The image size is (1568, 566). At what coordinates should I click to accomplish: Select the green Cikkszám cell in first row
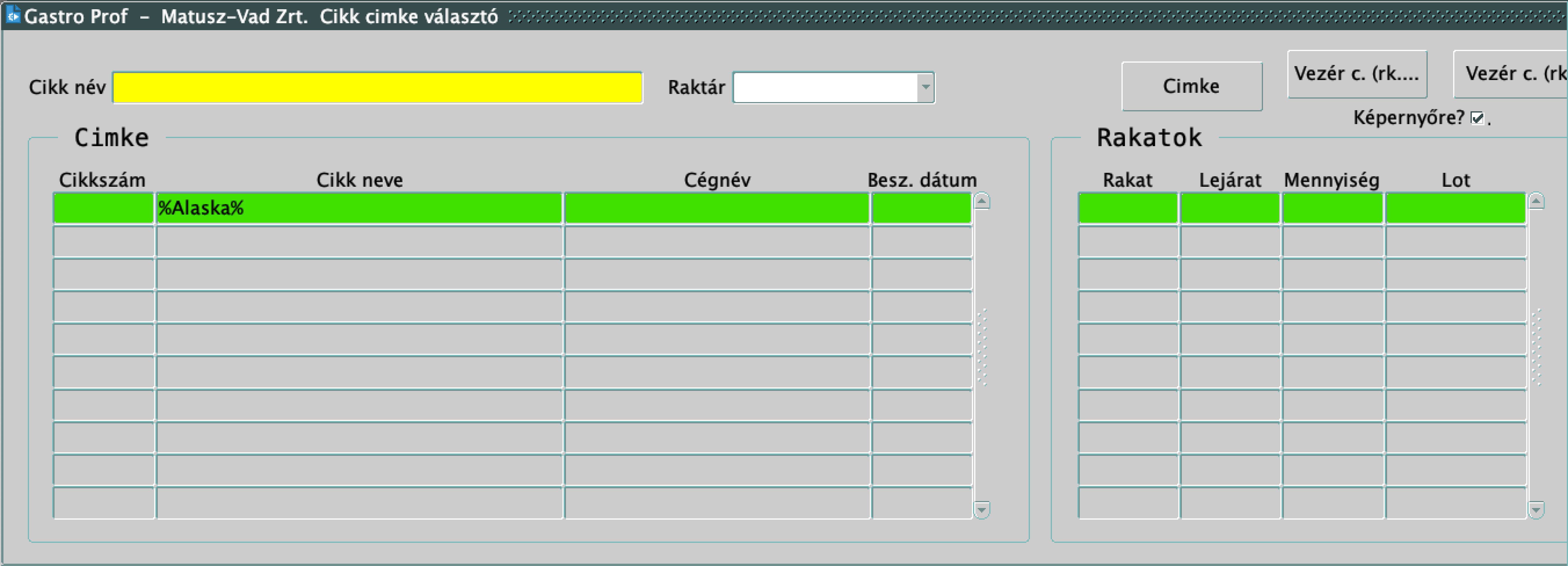(104, 208)
